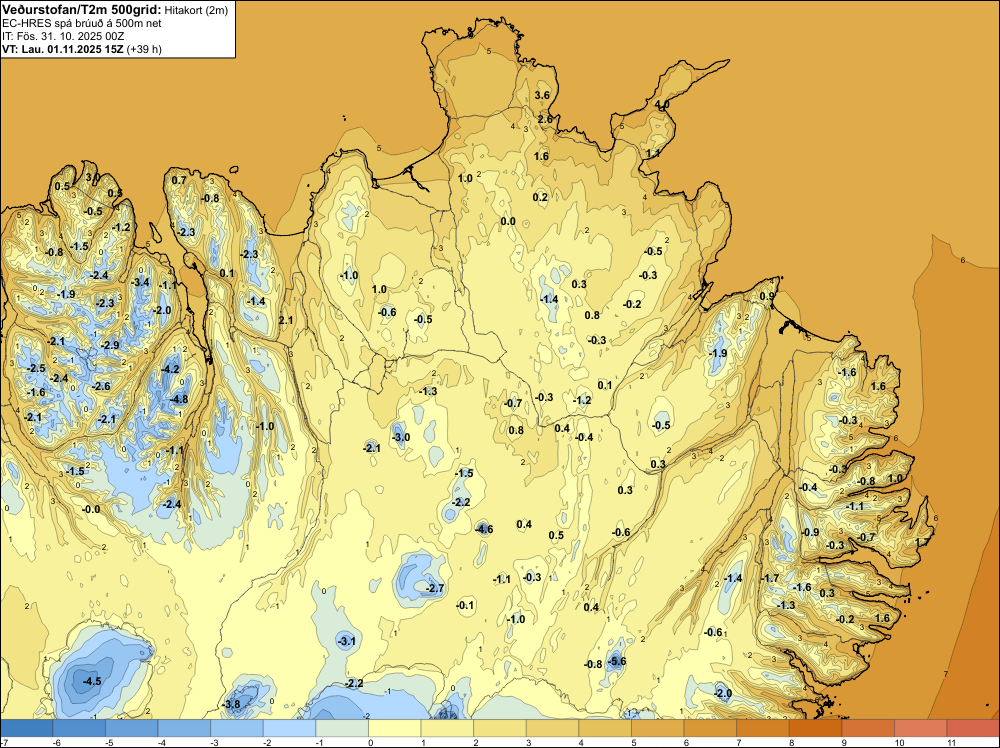
Task: Click the '-4.5' temperature label
Action: [x=92, y=681]
